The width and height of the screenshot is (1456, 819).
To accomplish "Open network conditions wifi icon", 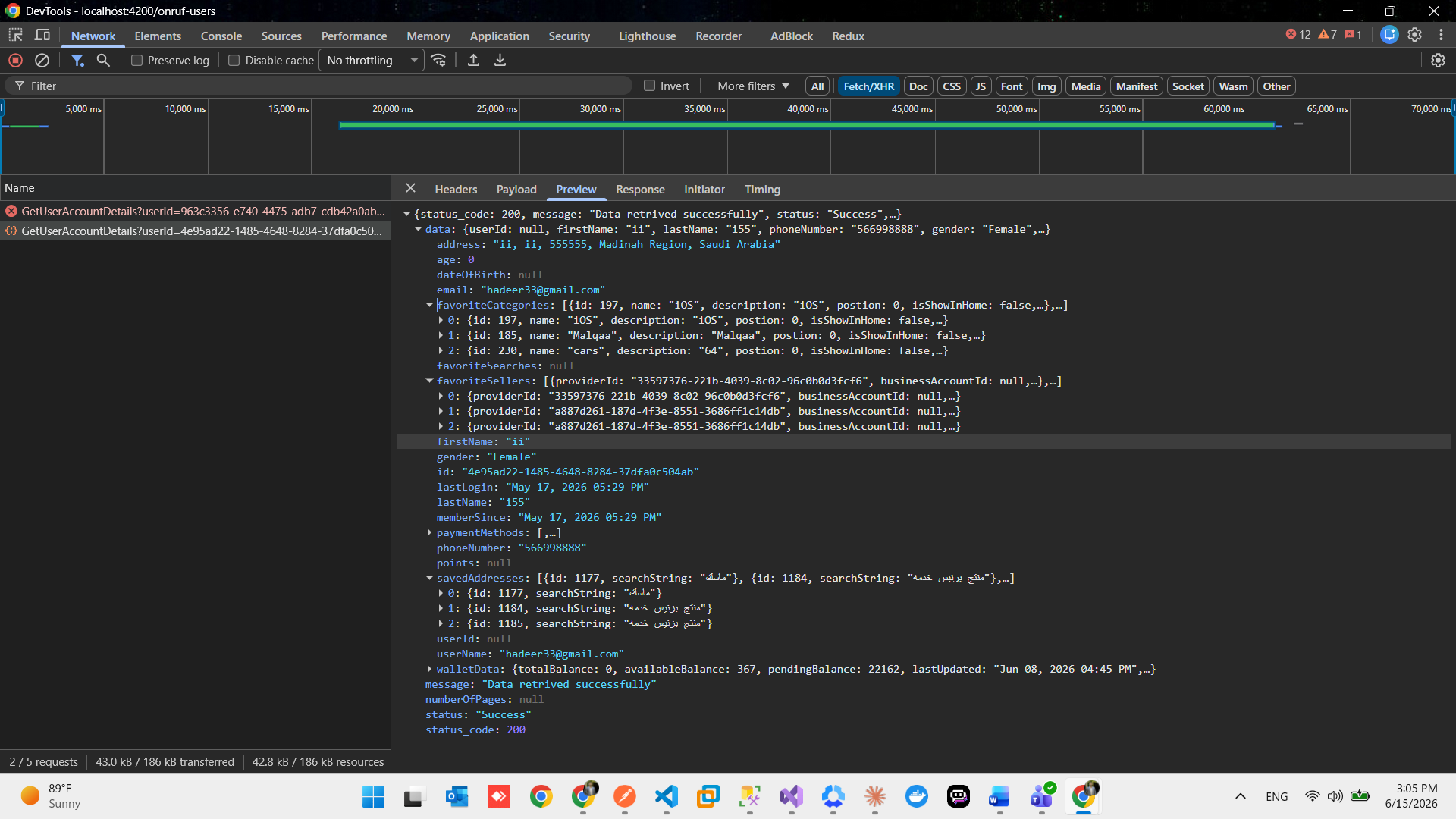I will [438, 60].
